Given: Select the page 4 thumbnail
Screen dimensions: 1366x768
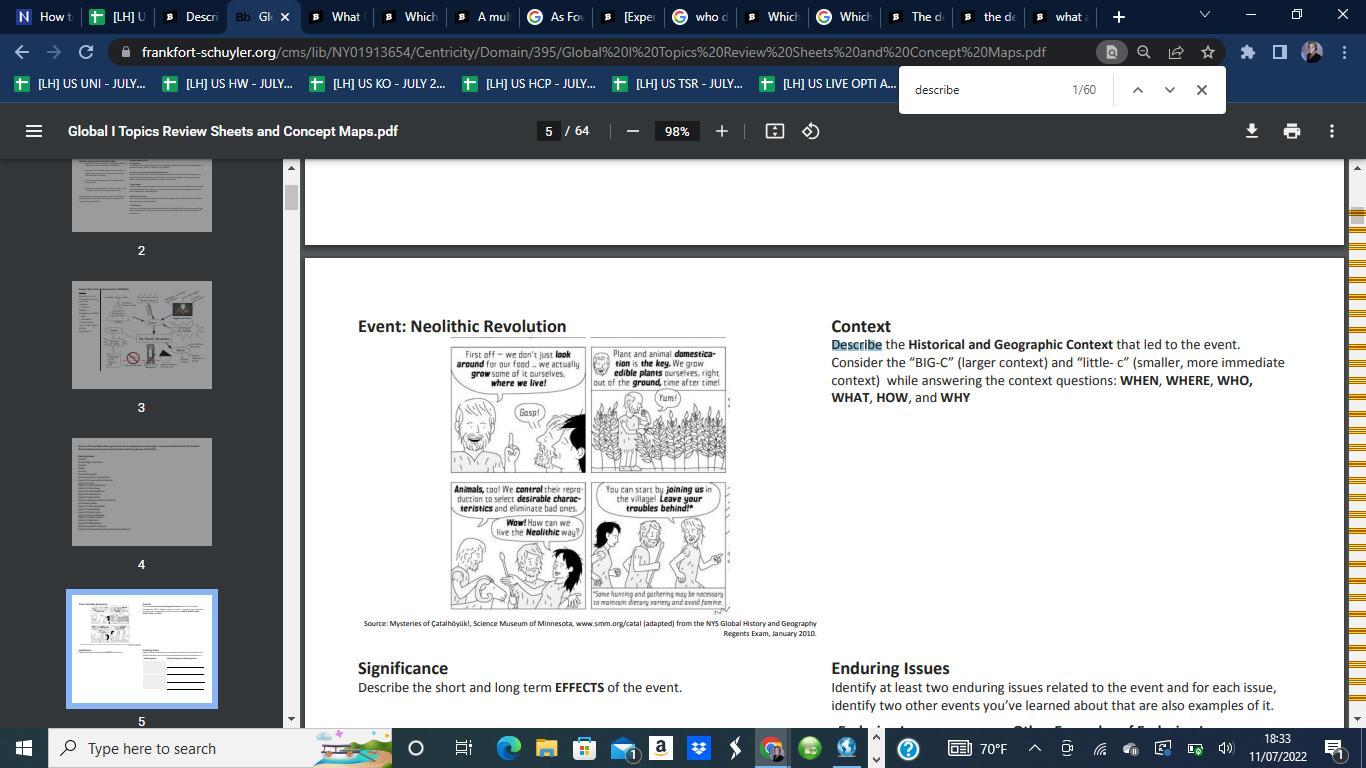Looking at the screenshot, I should [142, 492].
